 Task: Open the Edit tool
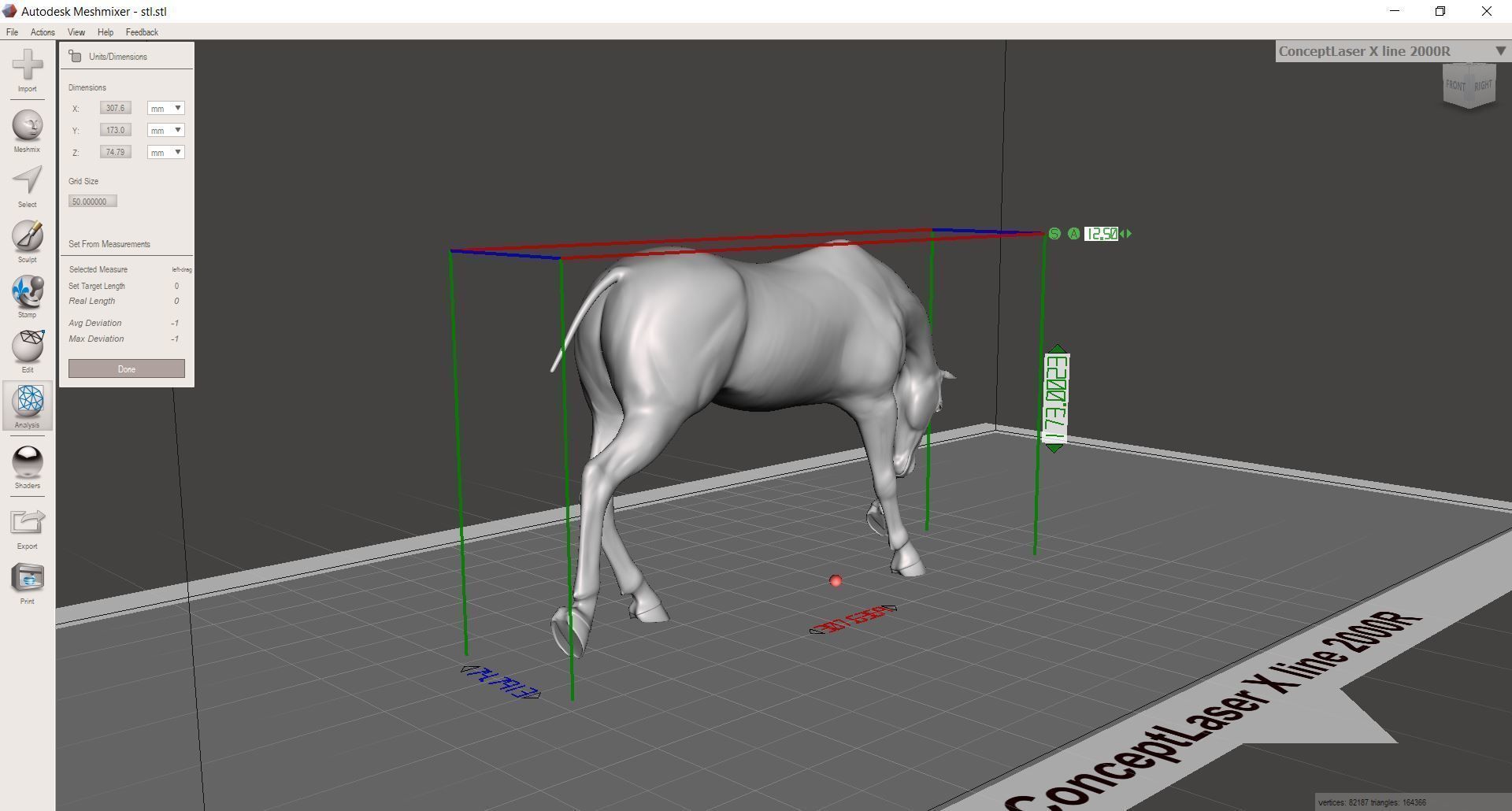pos(28,352)
